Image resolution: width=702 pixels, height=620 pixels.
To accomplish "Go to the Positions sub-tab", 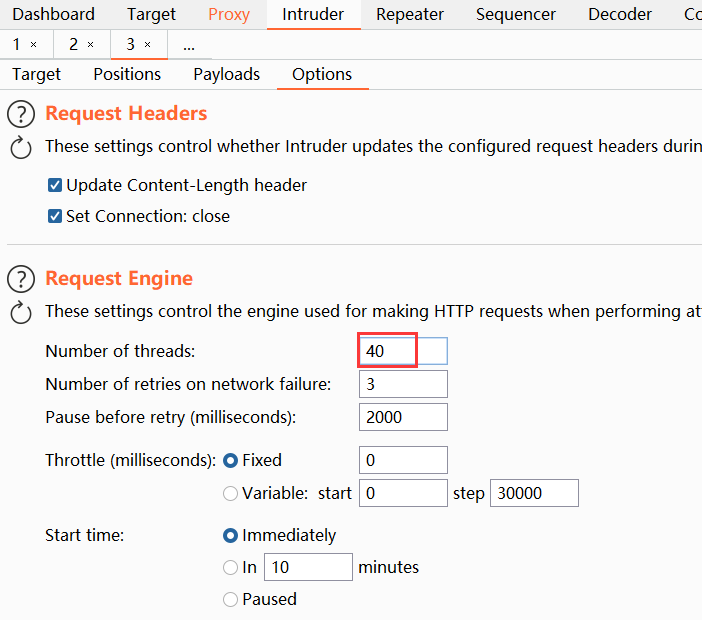I will tap(127, 75).
